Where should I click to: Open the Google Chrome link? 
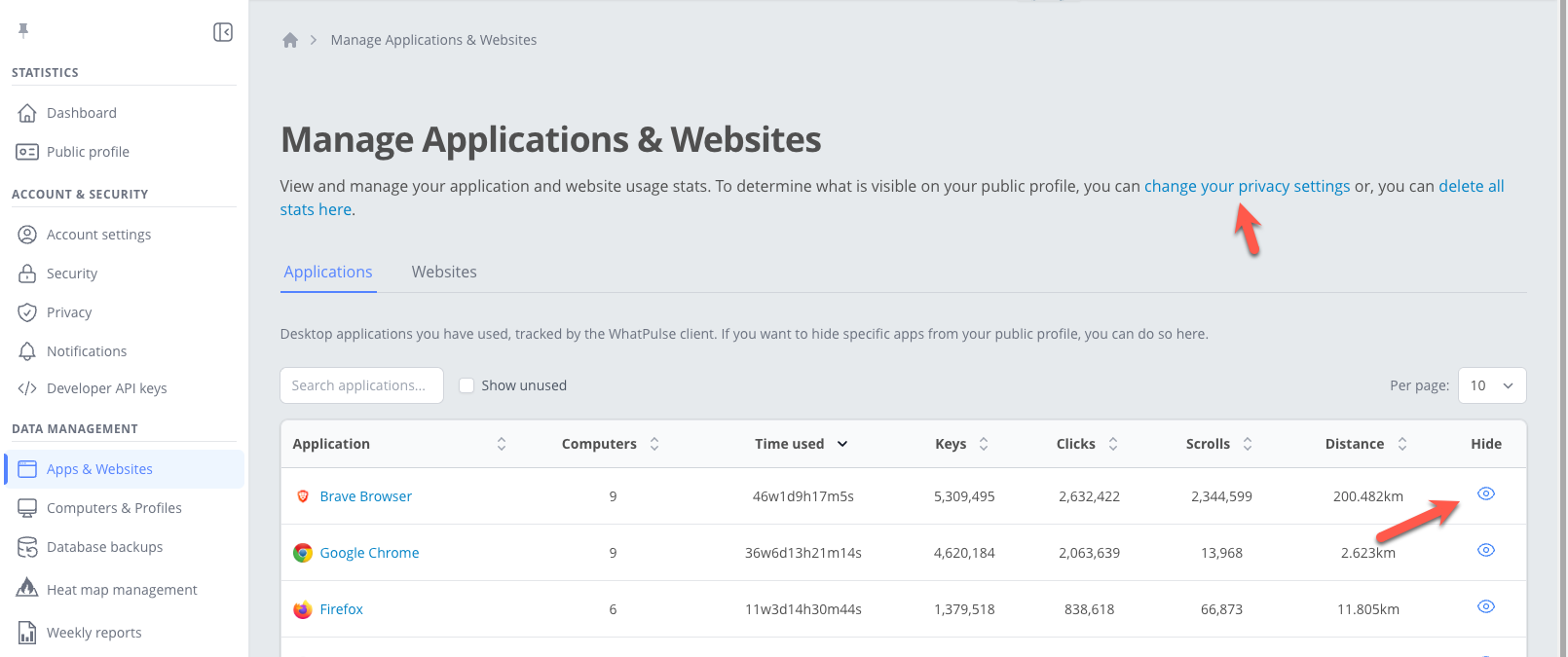click(369, 553)
